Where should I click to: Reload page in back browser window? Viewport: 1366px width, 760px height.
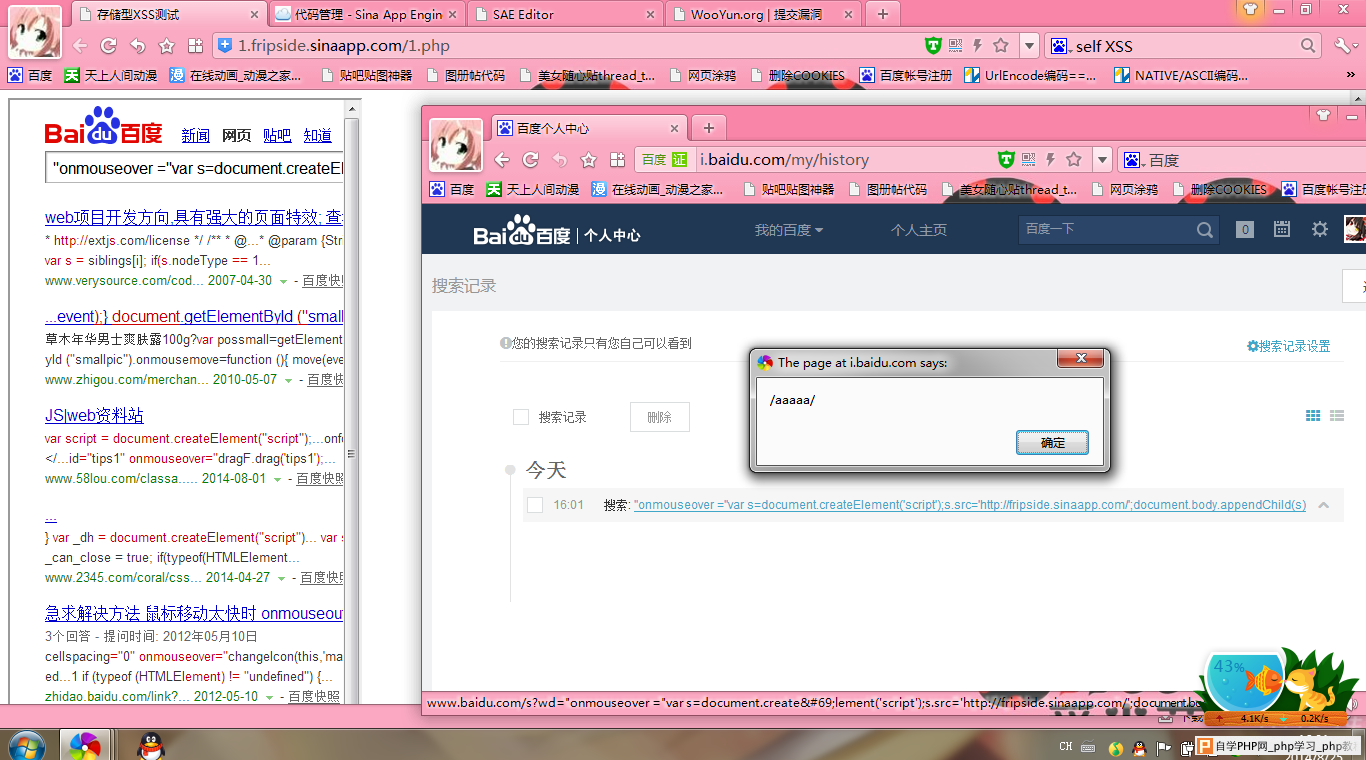tap(109, 46)
